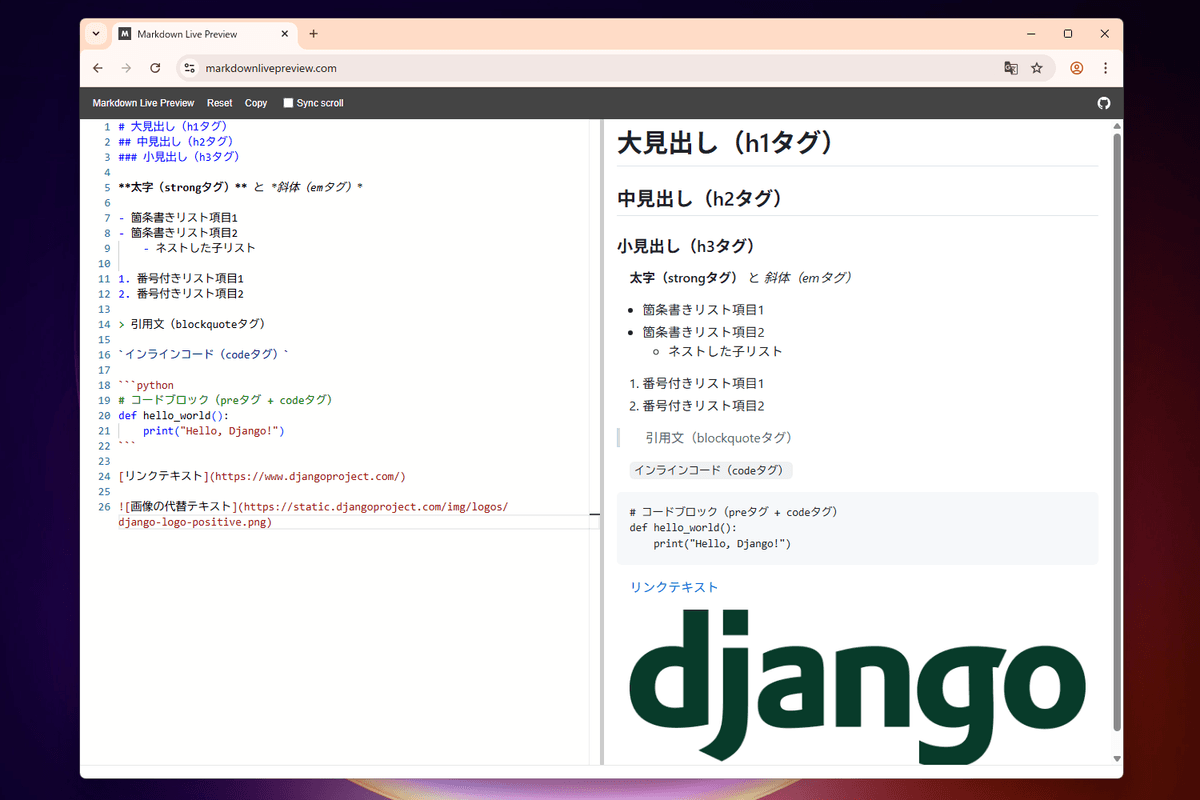Click the Reset button

(x=219, y=103)
